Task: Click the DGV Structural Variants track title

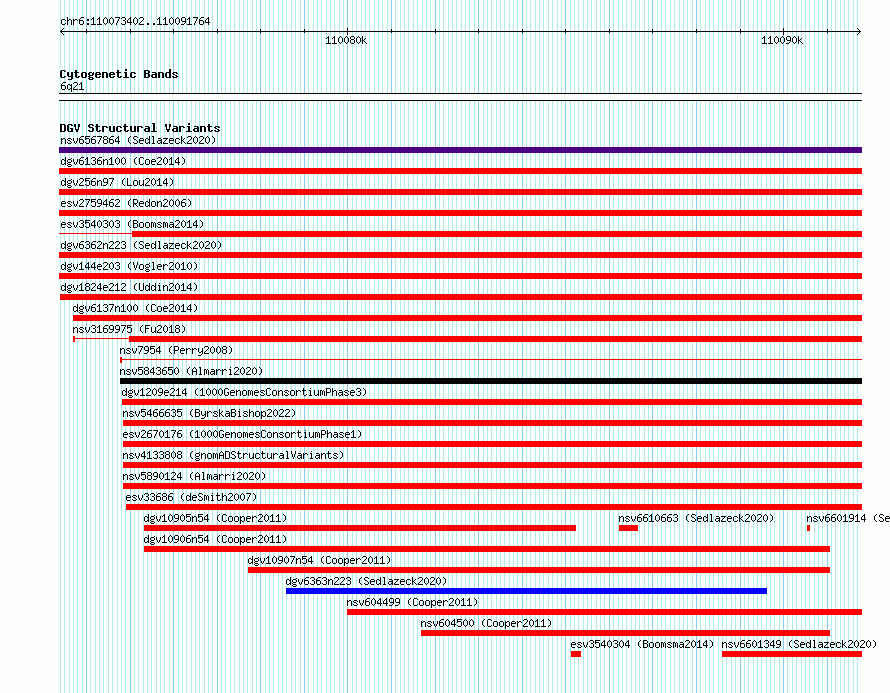Action: tap(140, 128)
